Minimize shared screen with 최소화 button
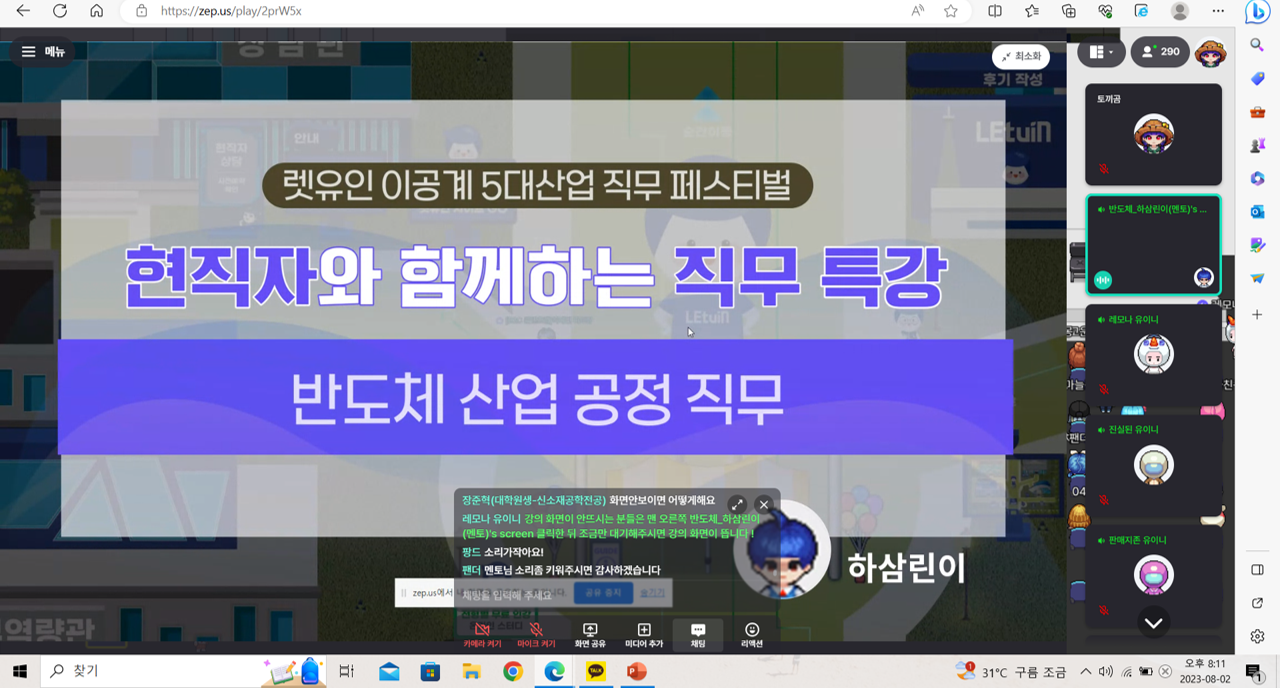 (1021, 57)
